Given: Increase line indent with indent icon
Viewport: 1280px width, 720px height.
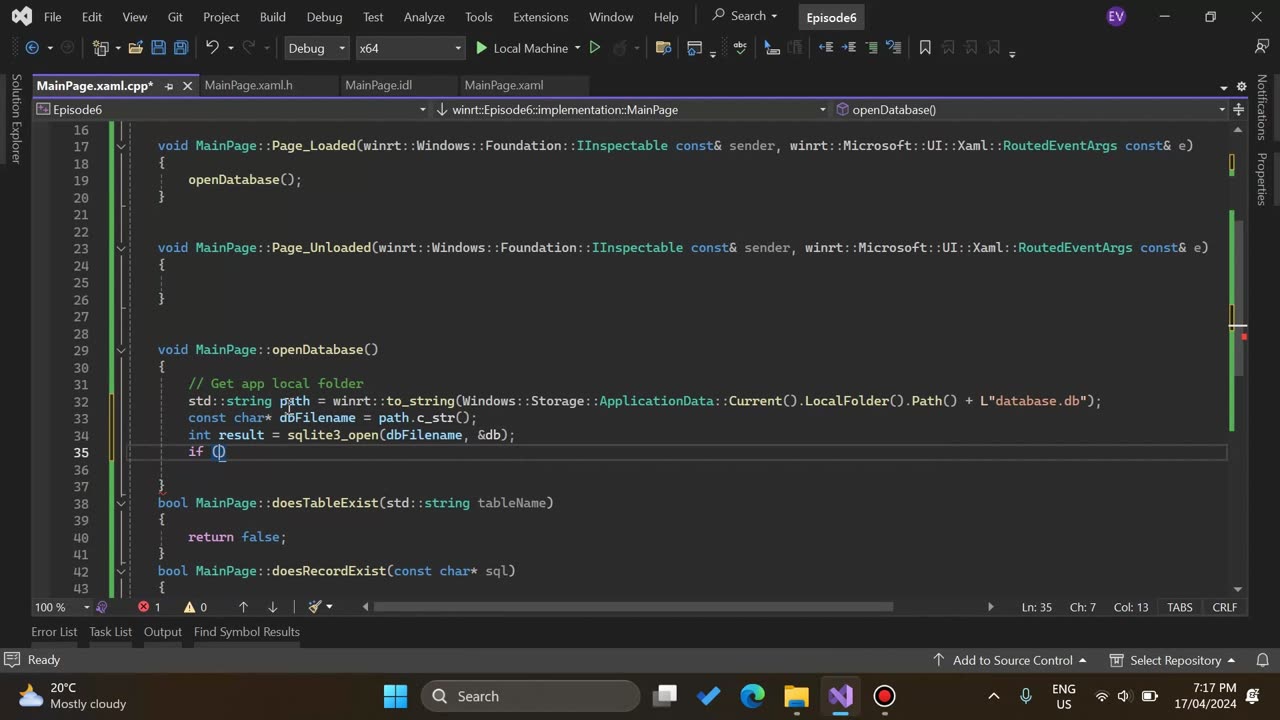Looking at the screenshot, I should coord(849,48).
